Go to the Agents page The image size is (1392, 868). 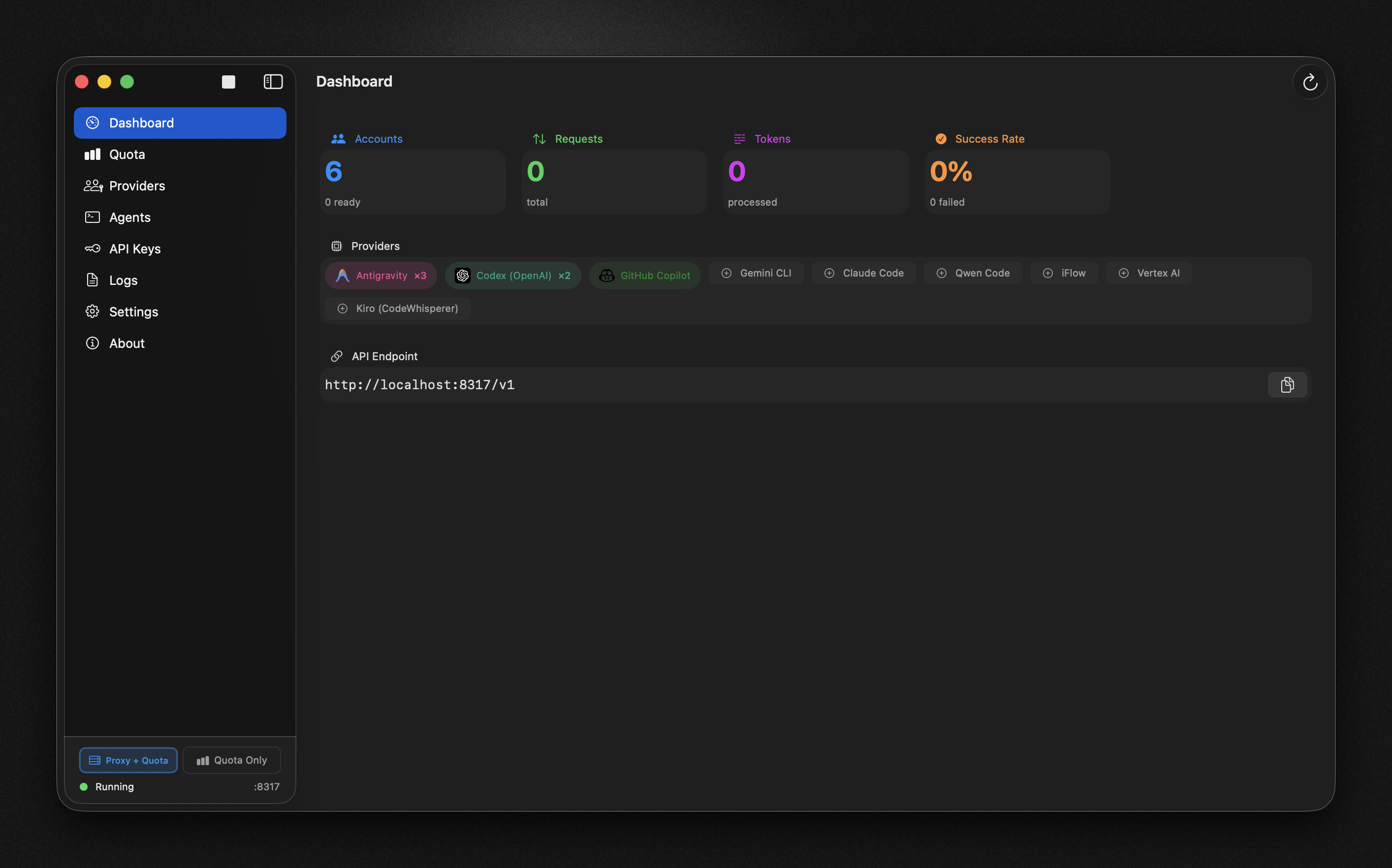(x=130, y=217)
